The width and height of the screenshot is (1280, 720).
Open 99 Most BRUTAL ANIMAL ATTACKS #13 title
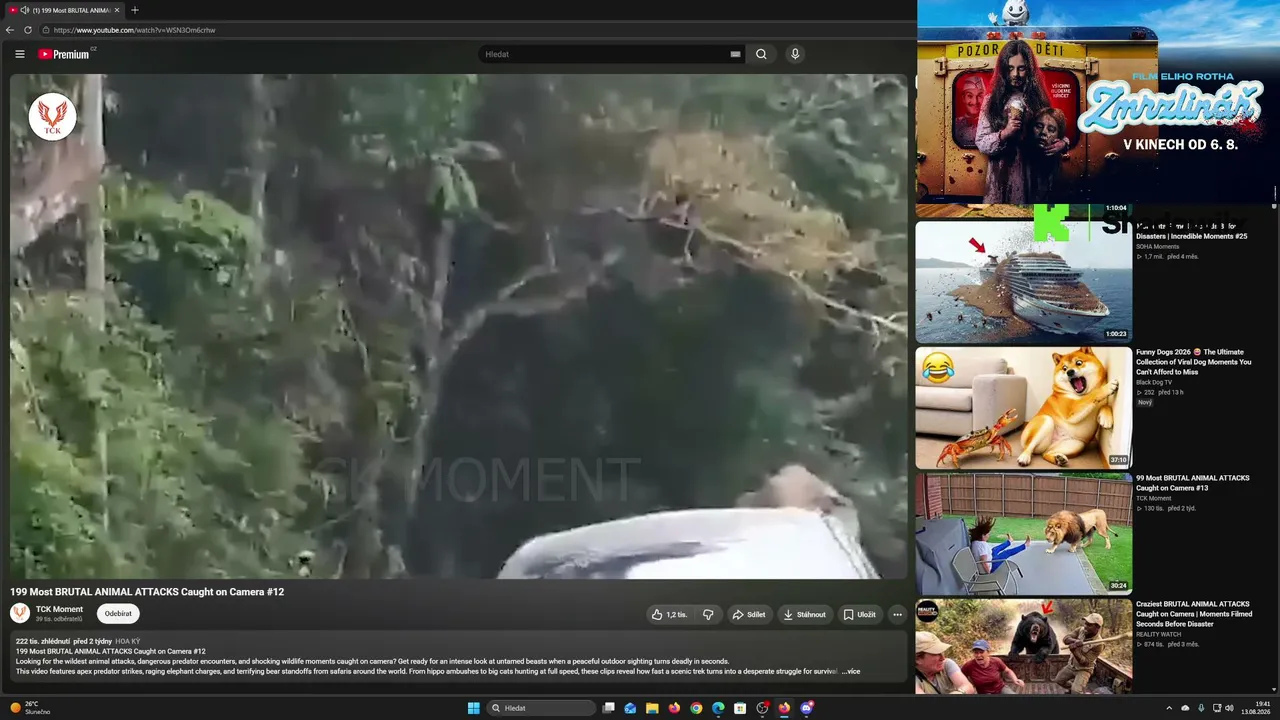pyautogui.click(x=1193, y=483)
